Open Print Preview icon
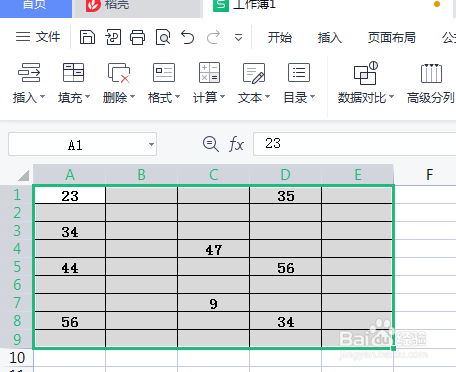 click(x=163, y=37)
